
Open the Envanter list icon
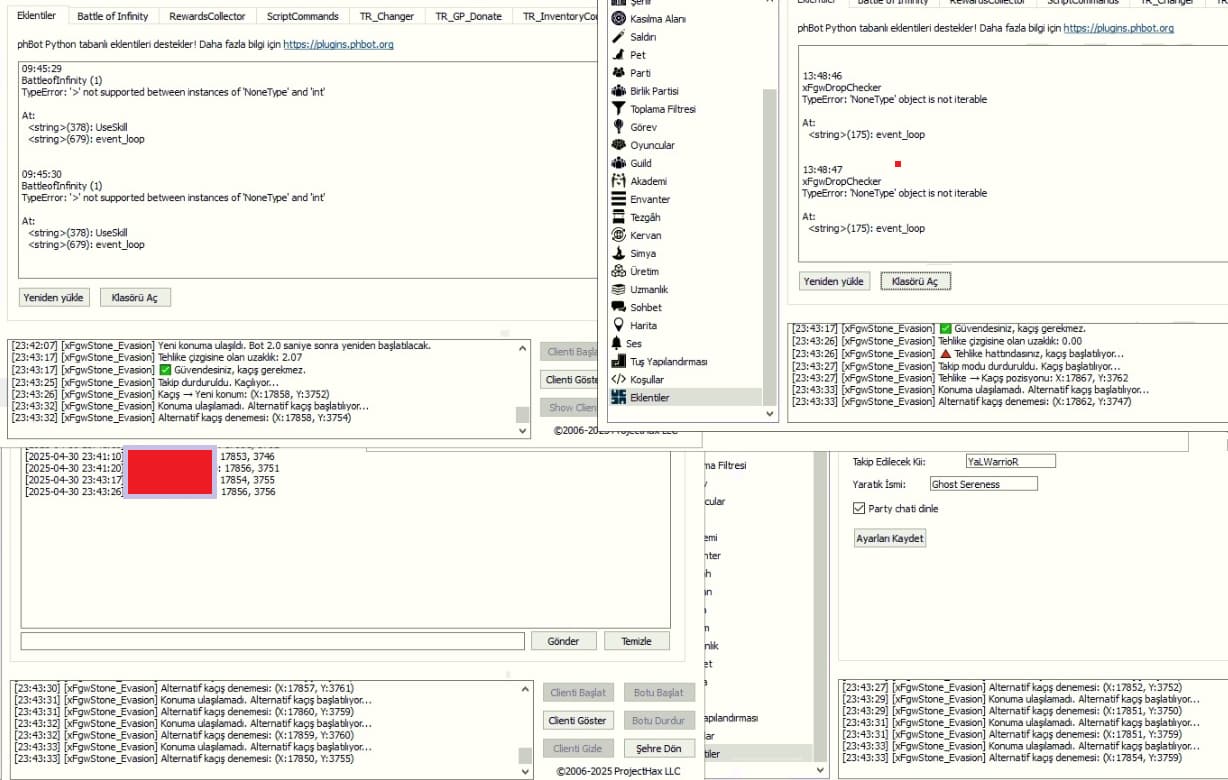pyautogui.click(x=619, y=199)
